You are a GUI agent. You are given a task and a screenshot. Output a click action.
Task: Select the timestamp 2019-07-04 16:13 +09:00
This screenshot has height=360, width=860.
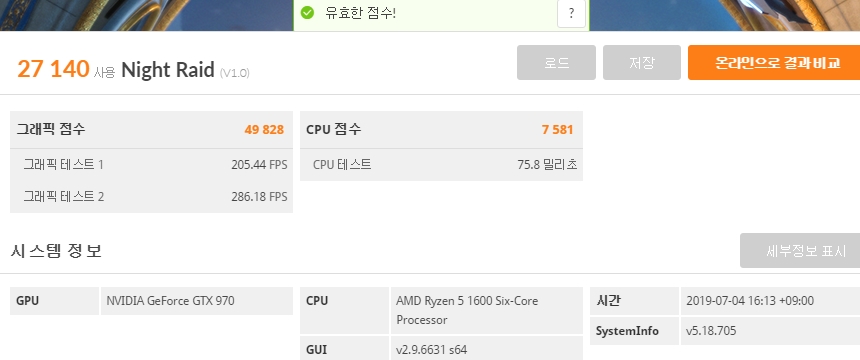pyautogui.click(x=750, y=301)
